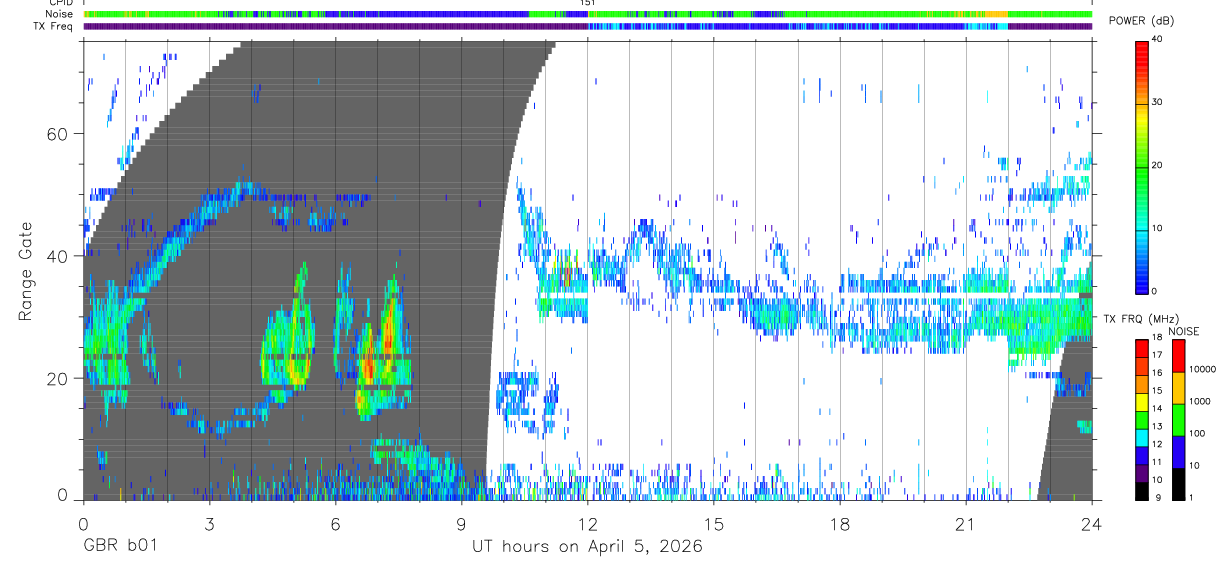This screenshot has width=1228, height=567.
Task: Pick the blue segment of noise legend bar
Action: click(x=1178, y=452)
